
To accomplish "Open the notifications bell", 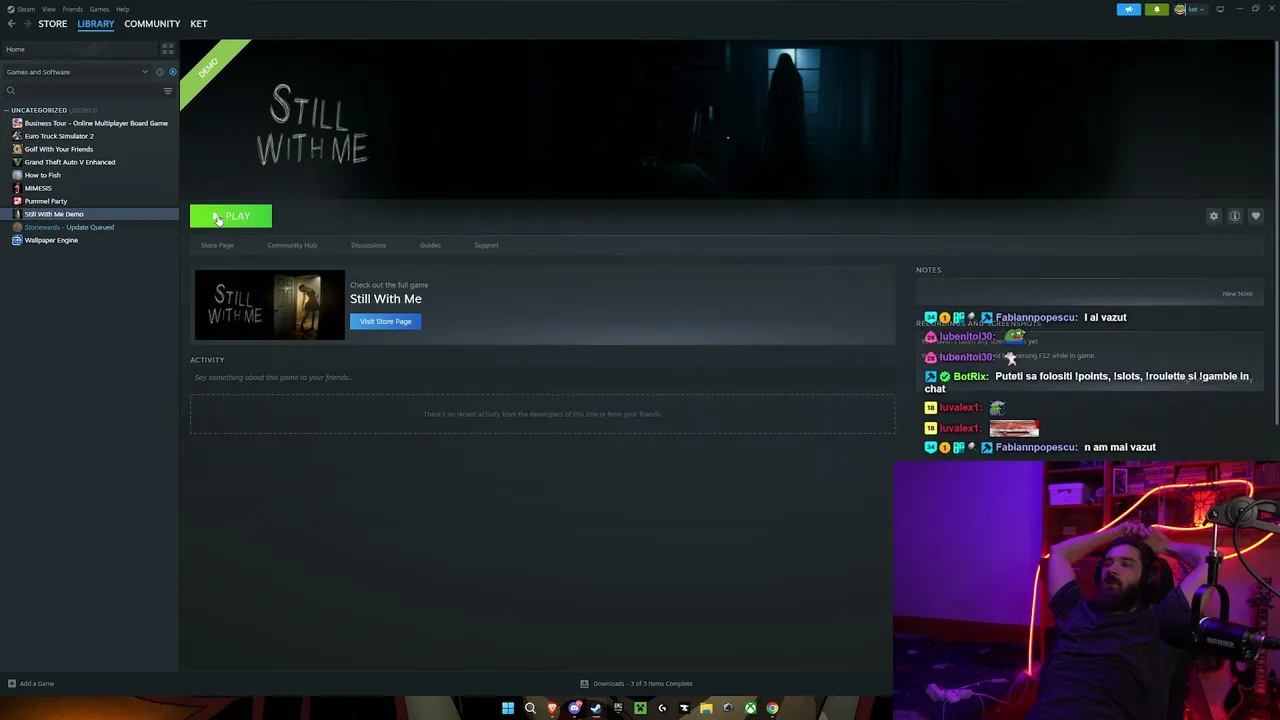I will pyautogui.click(x=1157, y=9).
